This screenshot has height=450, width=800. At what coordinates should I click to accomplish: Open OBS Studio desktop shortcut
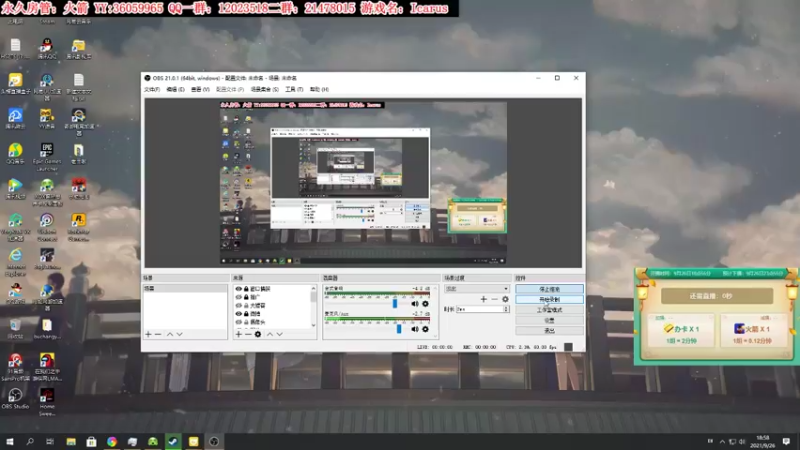15,399
